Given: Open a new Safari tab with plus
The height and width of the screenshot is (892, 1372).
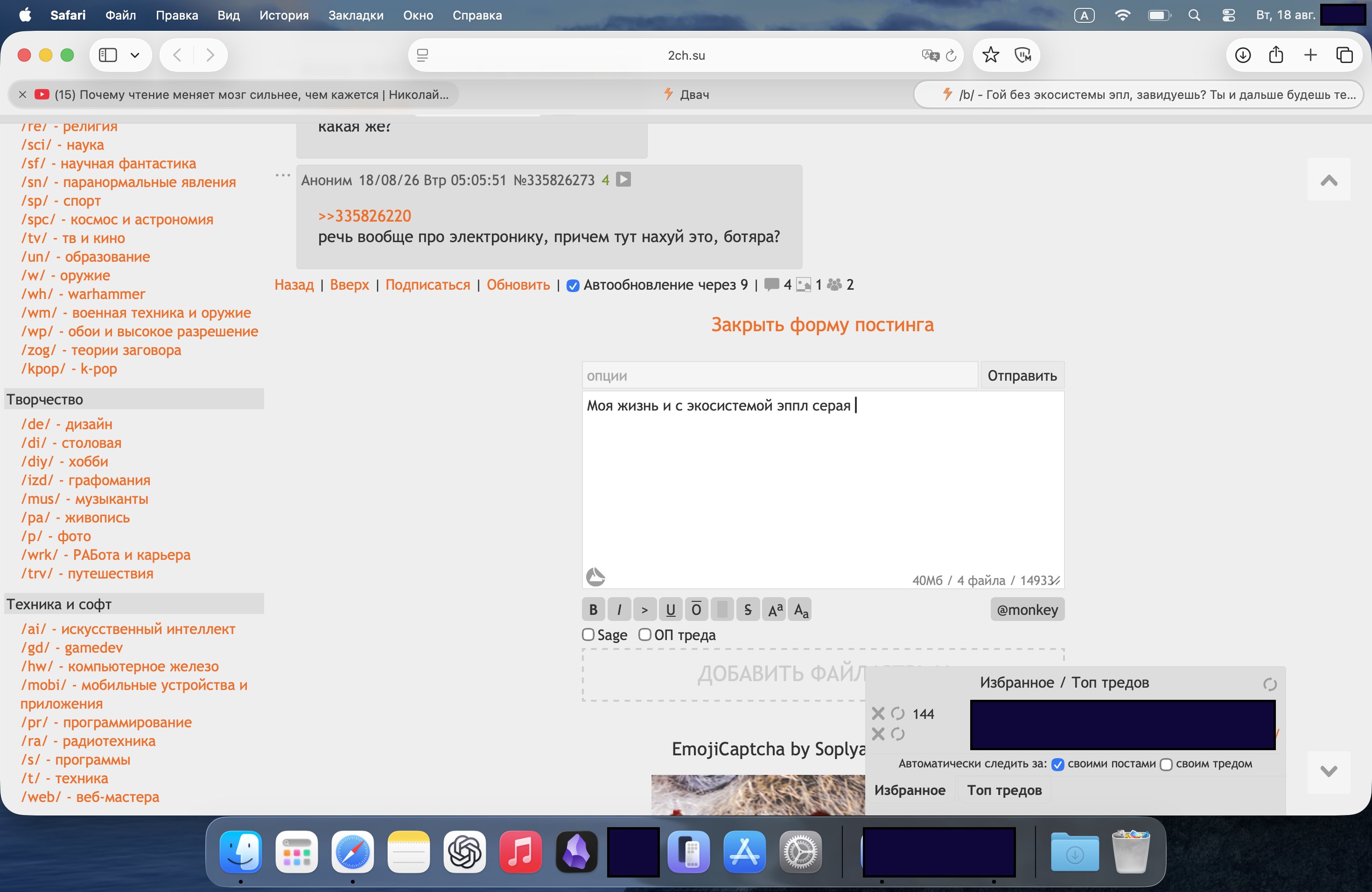Looking at the screenshot, I should [1310, 56].
